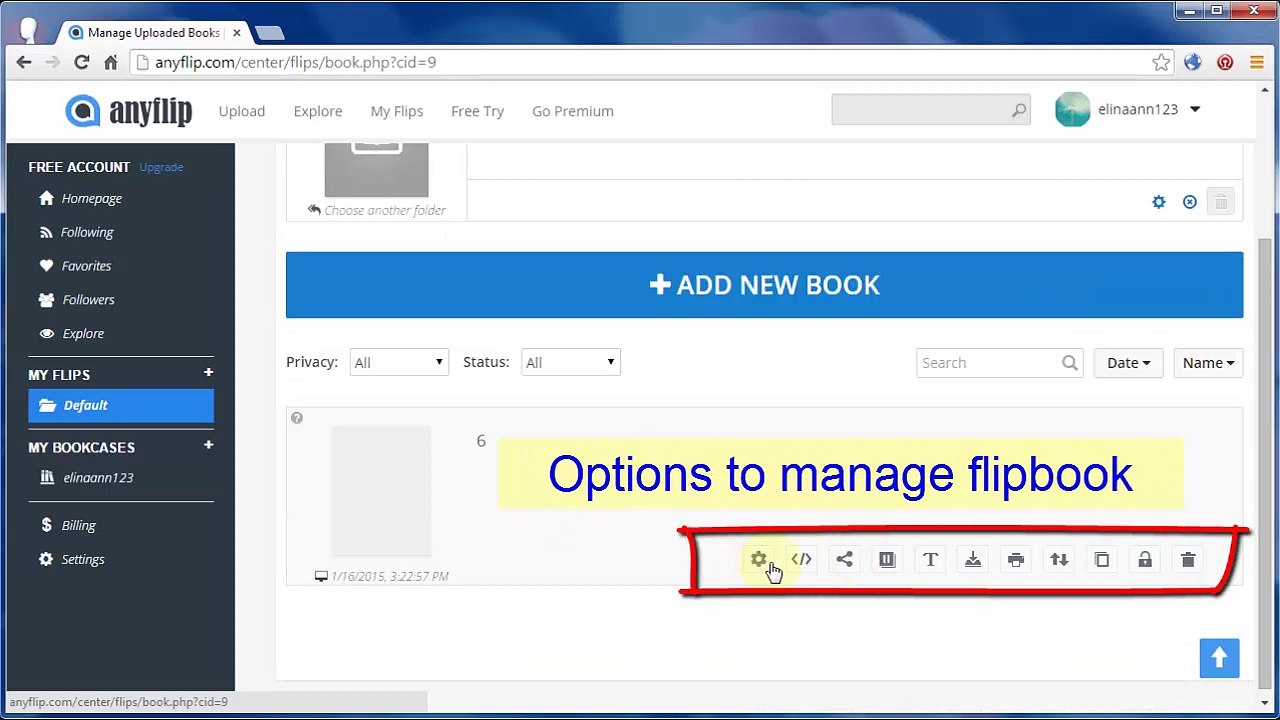Click the date 1/16/2015, 3:22:57 PM
Viewport: 1280px width, 720px height.
390,577
